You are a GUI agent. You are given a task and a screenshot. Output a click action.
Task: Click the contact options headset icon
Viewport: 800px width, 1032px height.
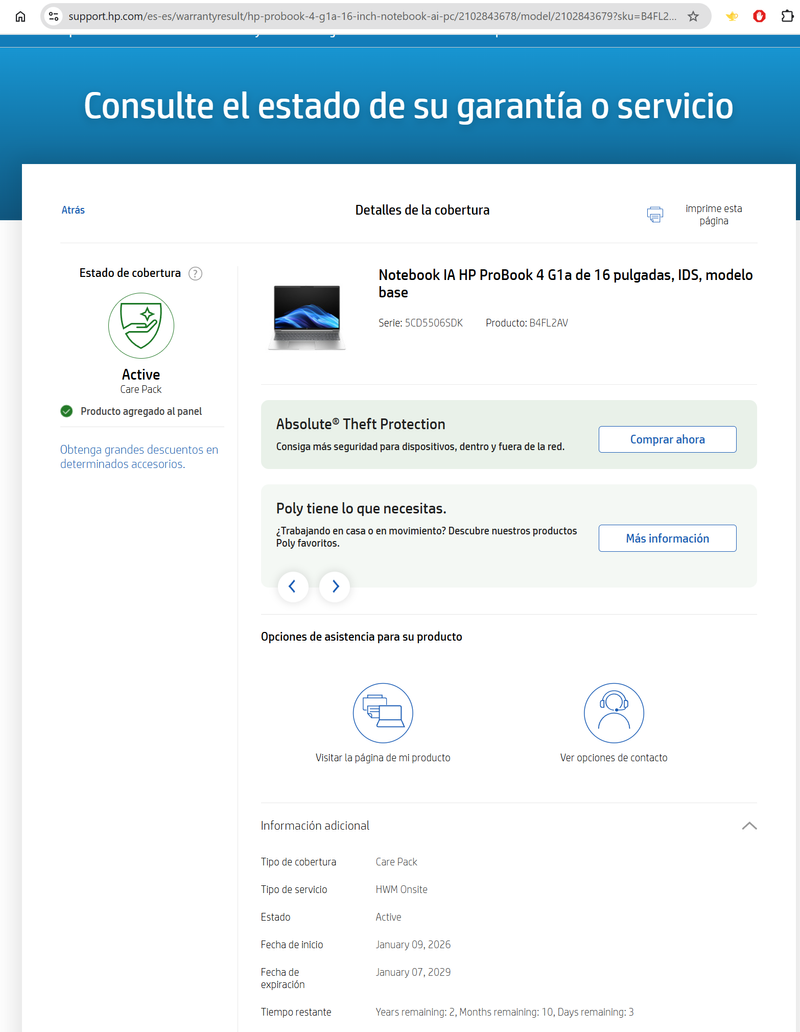[x=614, y=713]
